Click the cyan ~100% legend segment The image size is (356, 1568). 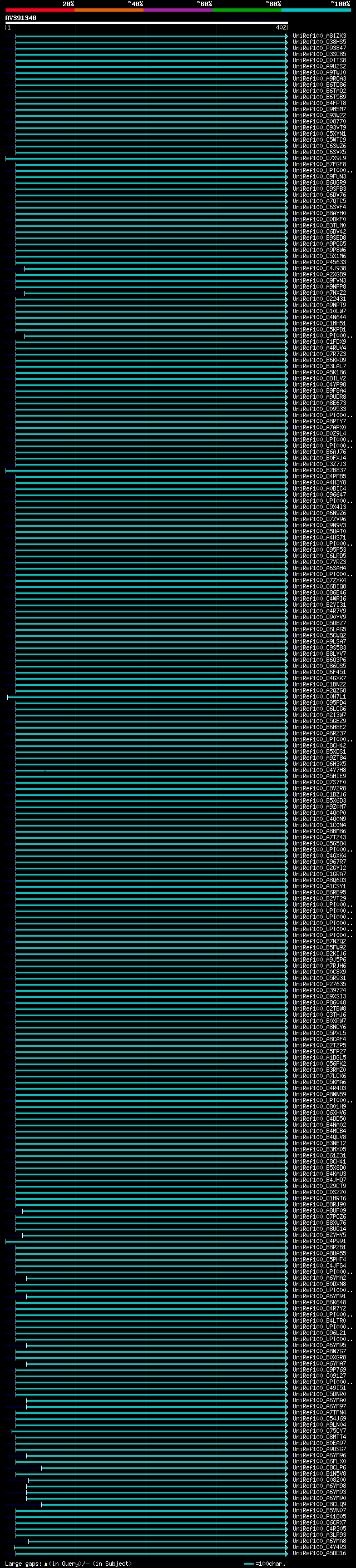[x=316, y=10]
